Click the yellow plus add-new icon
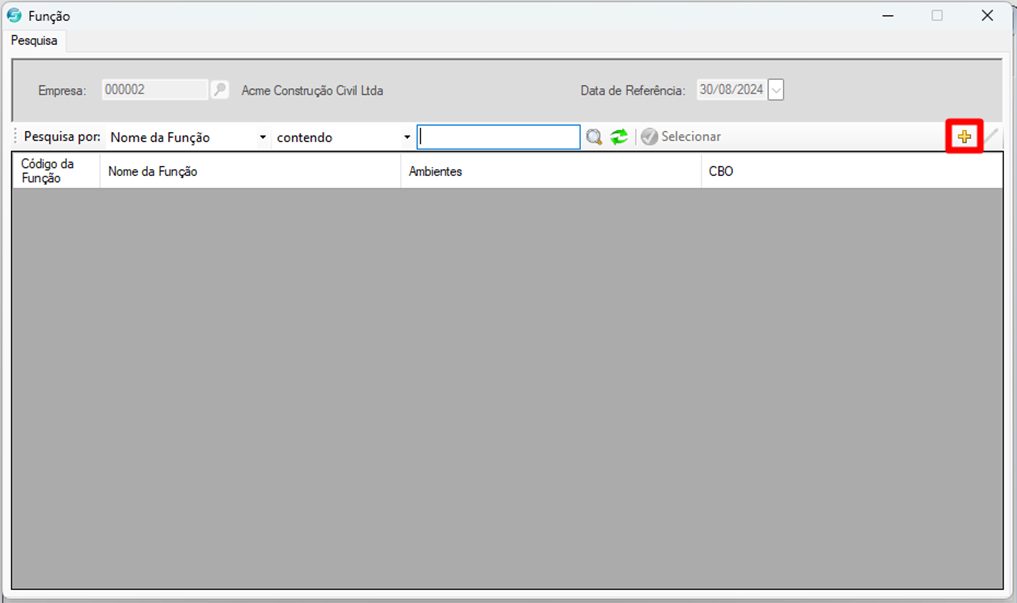 (964, 137)
